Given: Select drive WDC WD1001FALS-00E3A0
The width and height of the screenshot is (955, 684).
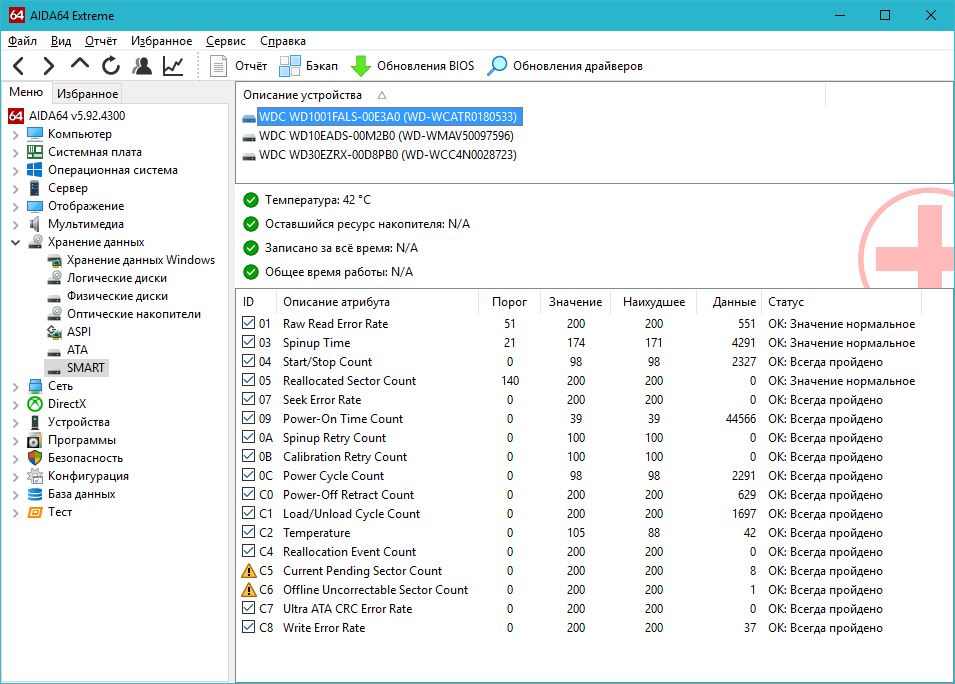Looking at the screenshot, I should pos(388,116).
